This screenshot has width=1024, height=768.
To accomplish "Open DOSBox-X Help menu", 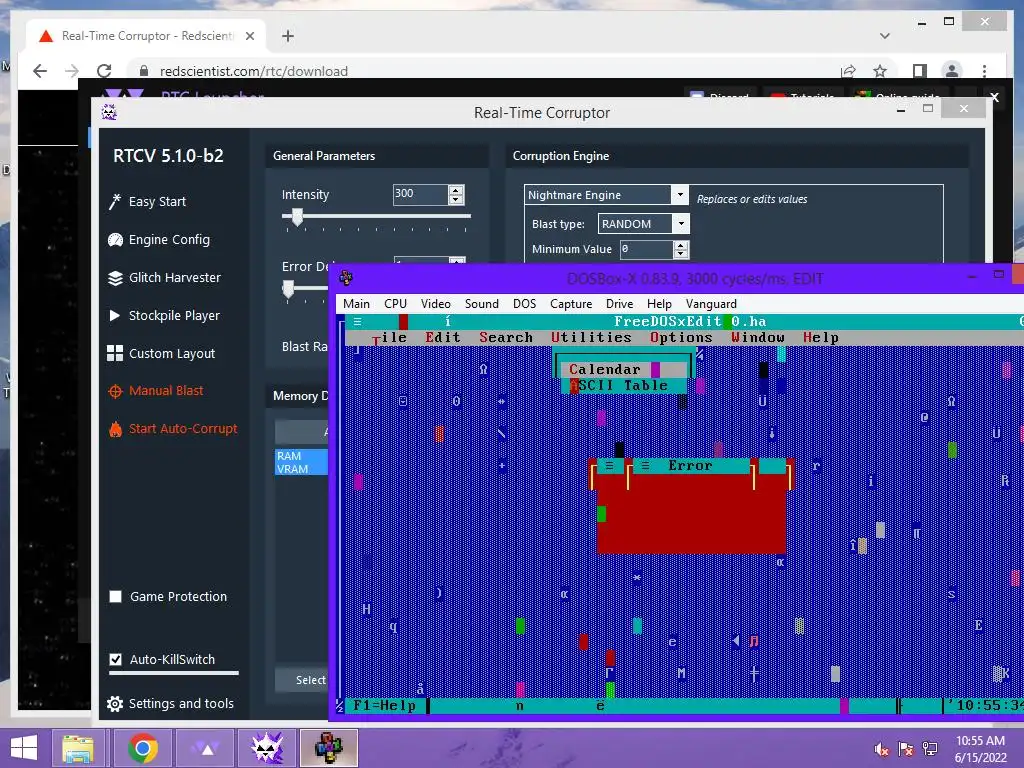I will [659, 304].
